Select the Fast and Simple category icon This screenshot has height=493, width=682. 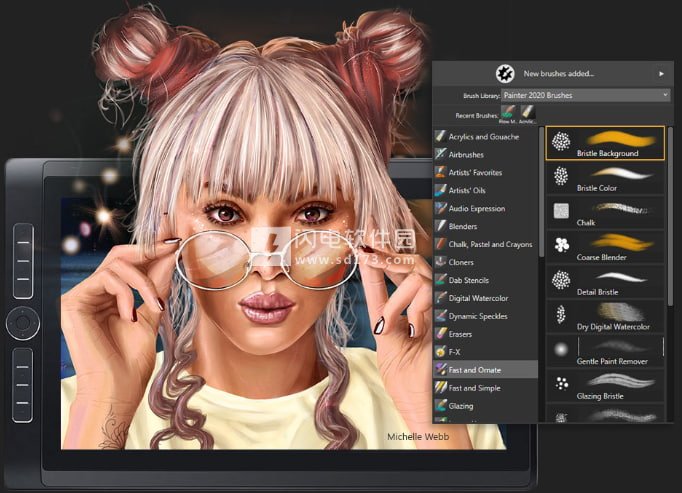coord(441,388)
